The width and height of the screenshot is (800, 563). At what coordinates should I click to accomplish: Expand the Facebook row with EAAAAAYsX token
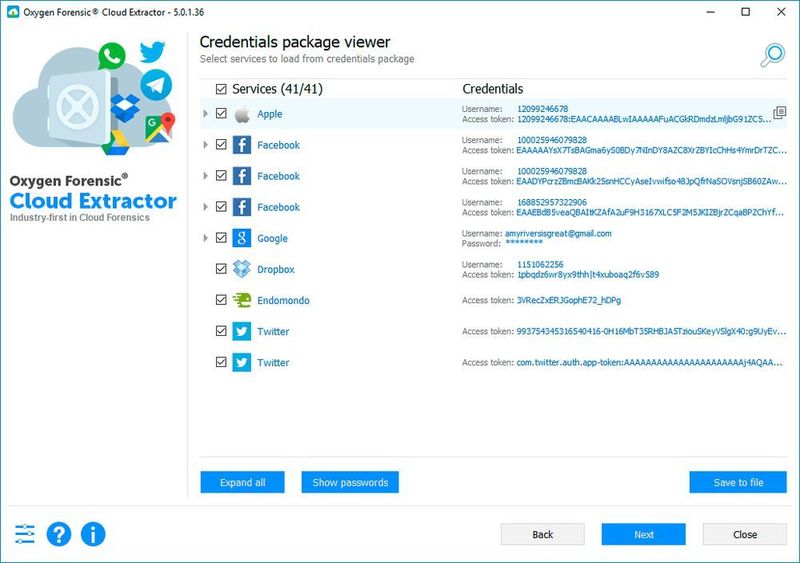point(205,144)
